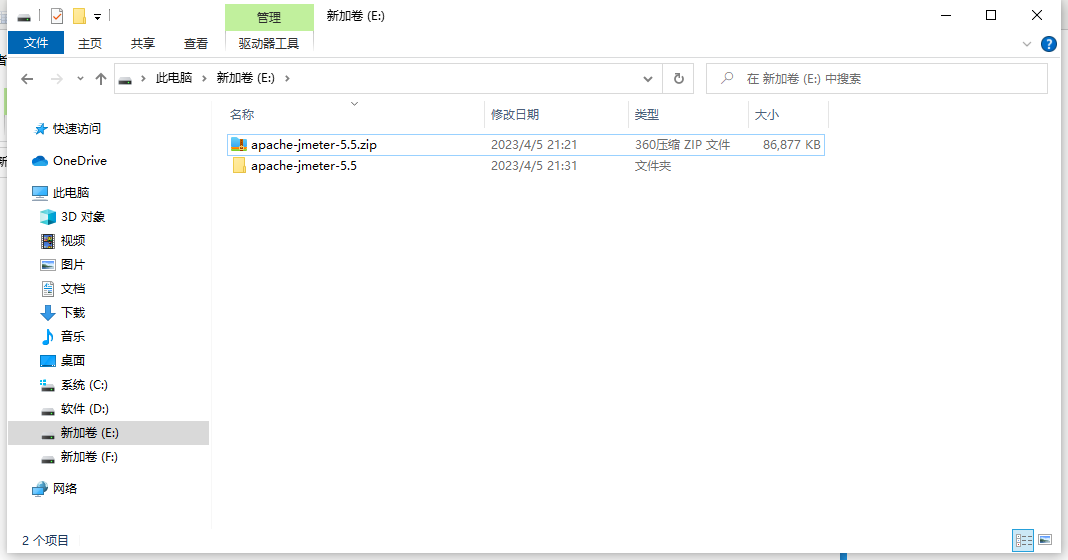Refresh the current folder
This screenshot has width=1068, height=560.
pos(678,79)
